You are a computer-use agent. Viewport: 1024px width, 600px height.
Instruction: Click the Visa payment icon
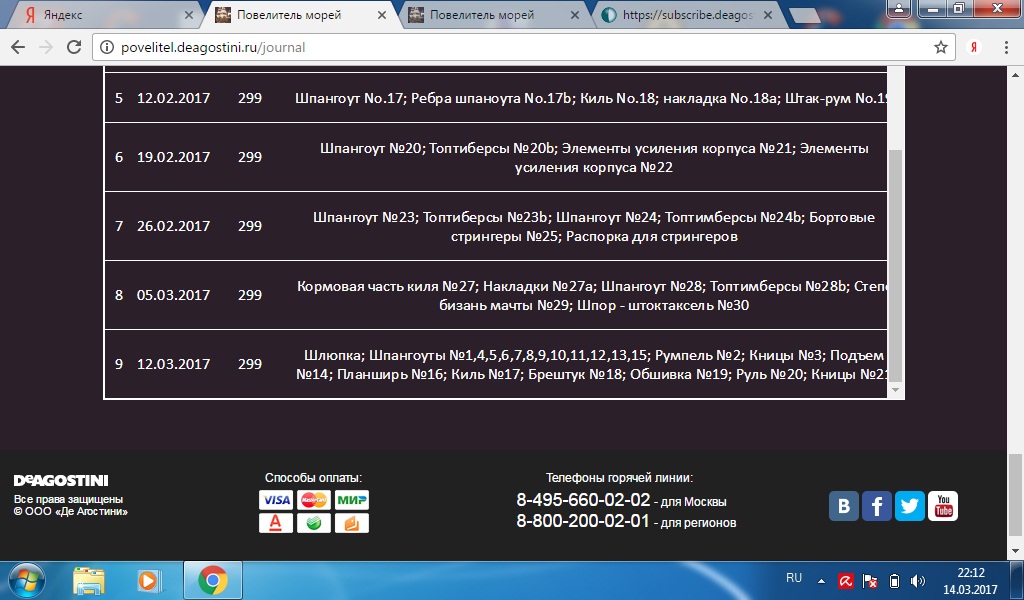tap(276, 500)
